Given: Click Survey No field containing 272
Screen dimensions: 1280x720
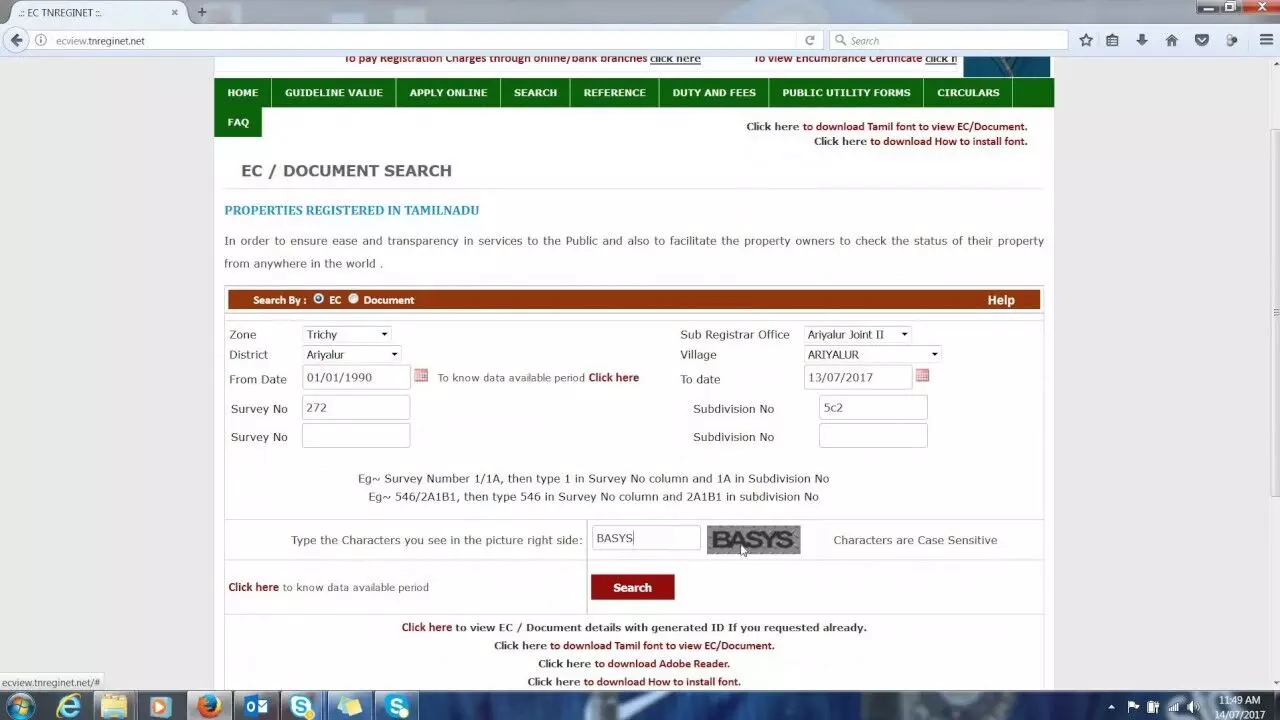Looking at the screenshot, I should tap(356, 408).
